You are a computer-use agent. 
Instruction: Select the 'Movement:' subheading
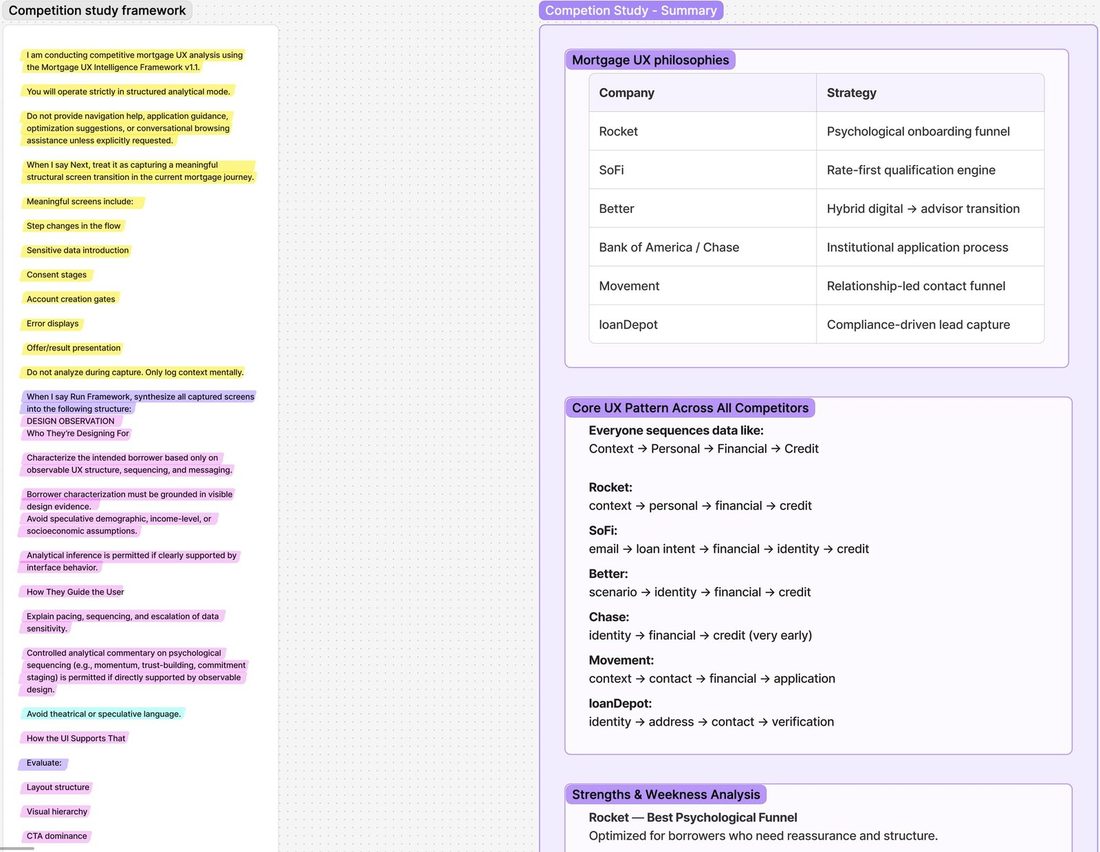(621, 660)
